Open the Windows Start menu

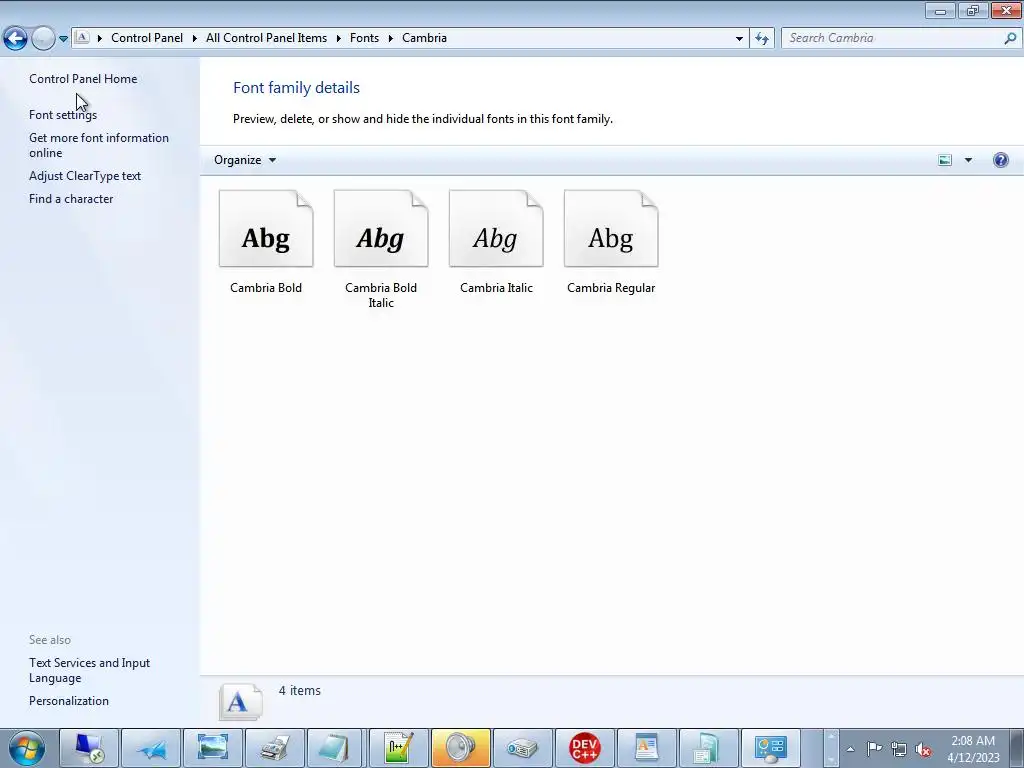click(x=27, y=748)
